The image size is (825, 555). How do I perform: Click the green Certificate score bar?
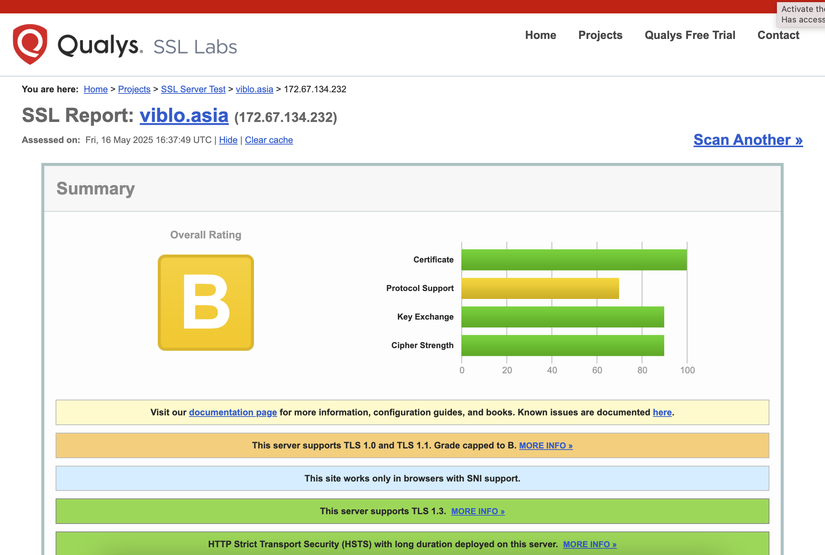coord(574,260)
